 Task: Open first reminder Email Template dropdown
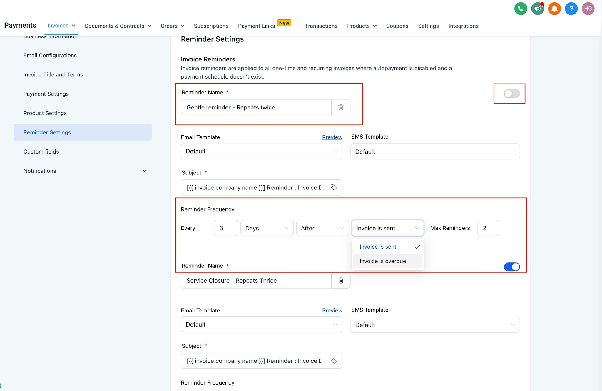261,151
